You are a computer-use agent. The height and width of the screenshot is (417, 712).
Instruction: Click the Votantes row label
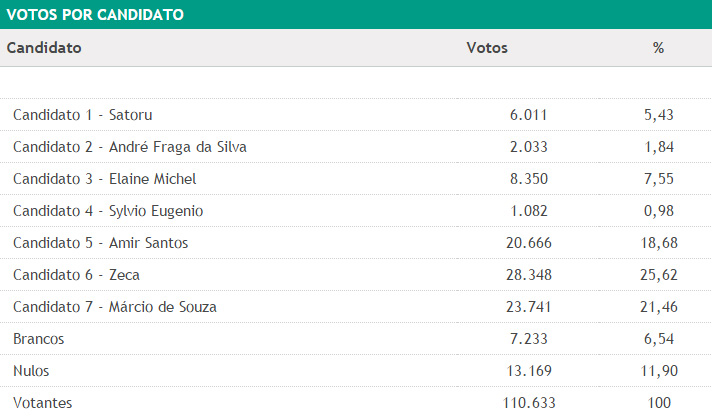tap(42, 403)
